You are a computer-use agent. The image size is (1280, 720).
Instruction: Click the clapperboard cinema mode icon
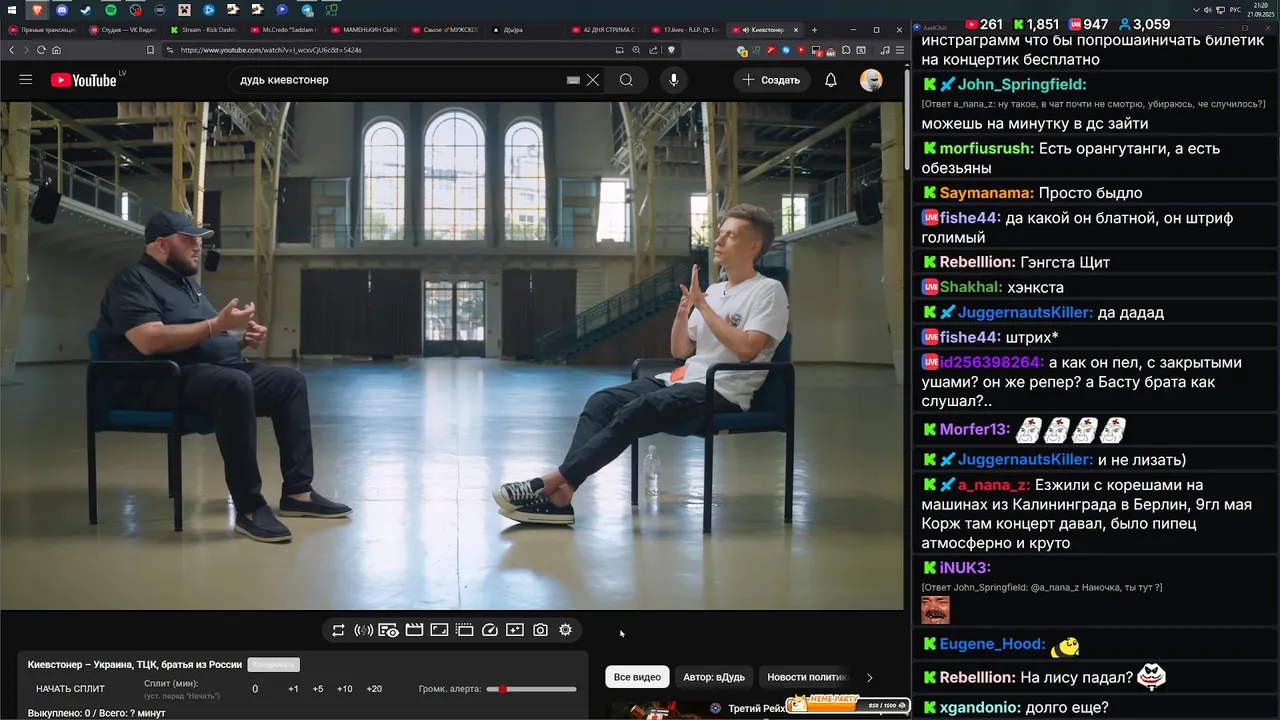(x=414, y=630)
